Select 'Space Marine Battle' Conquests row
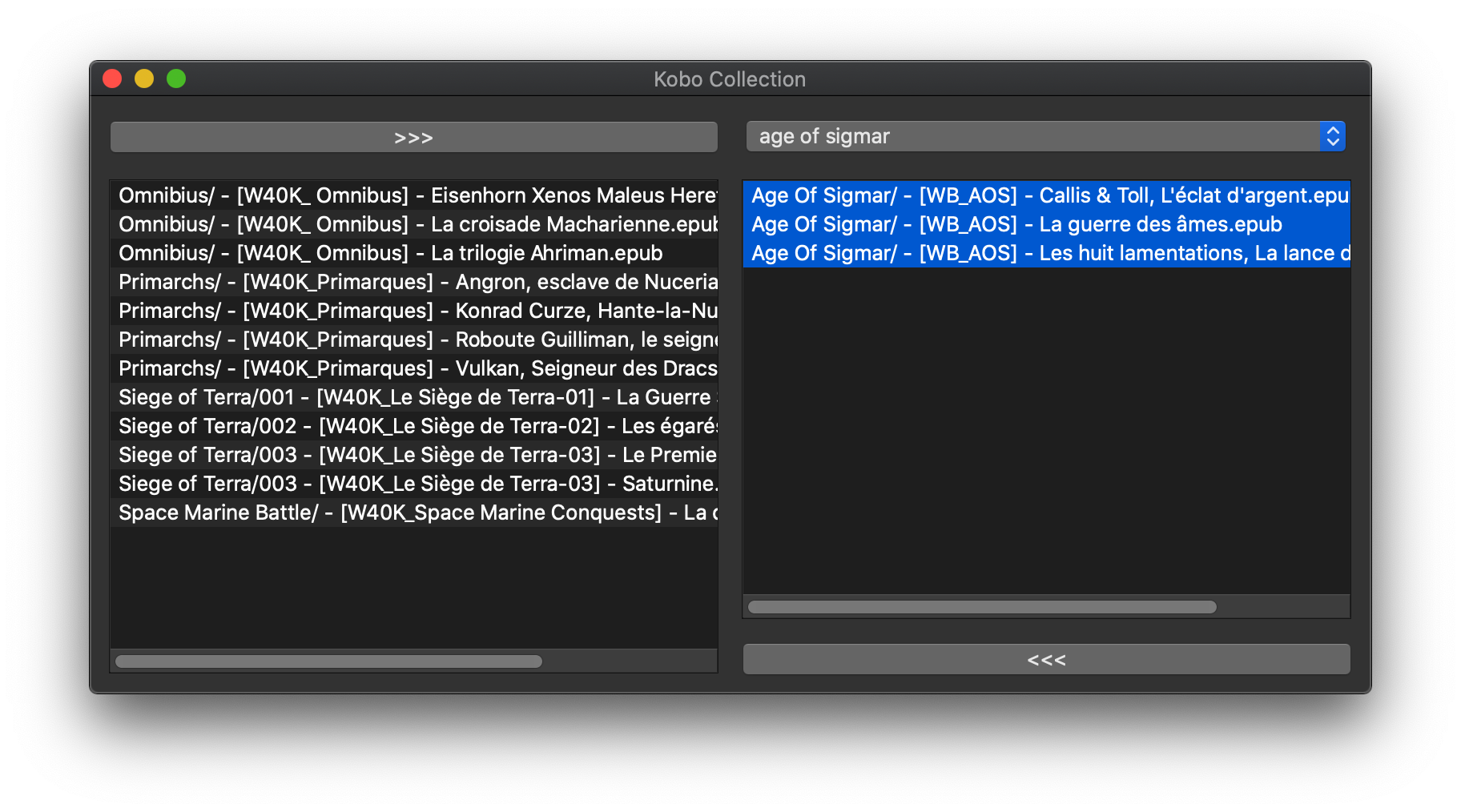Viewport: 1461px width, 812px height. 414,513
